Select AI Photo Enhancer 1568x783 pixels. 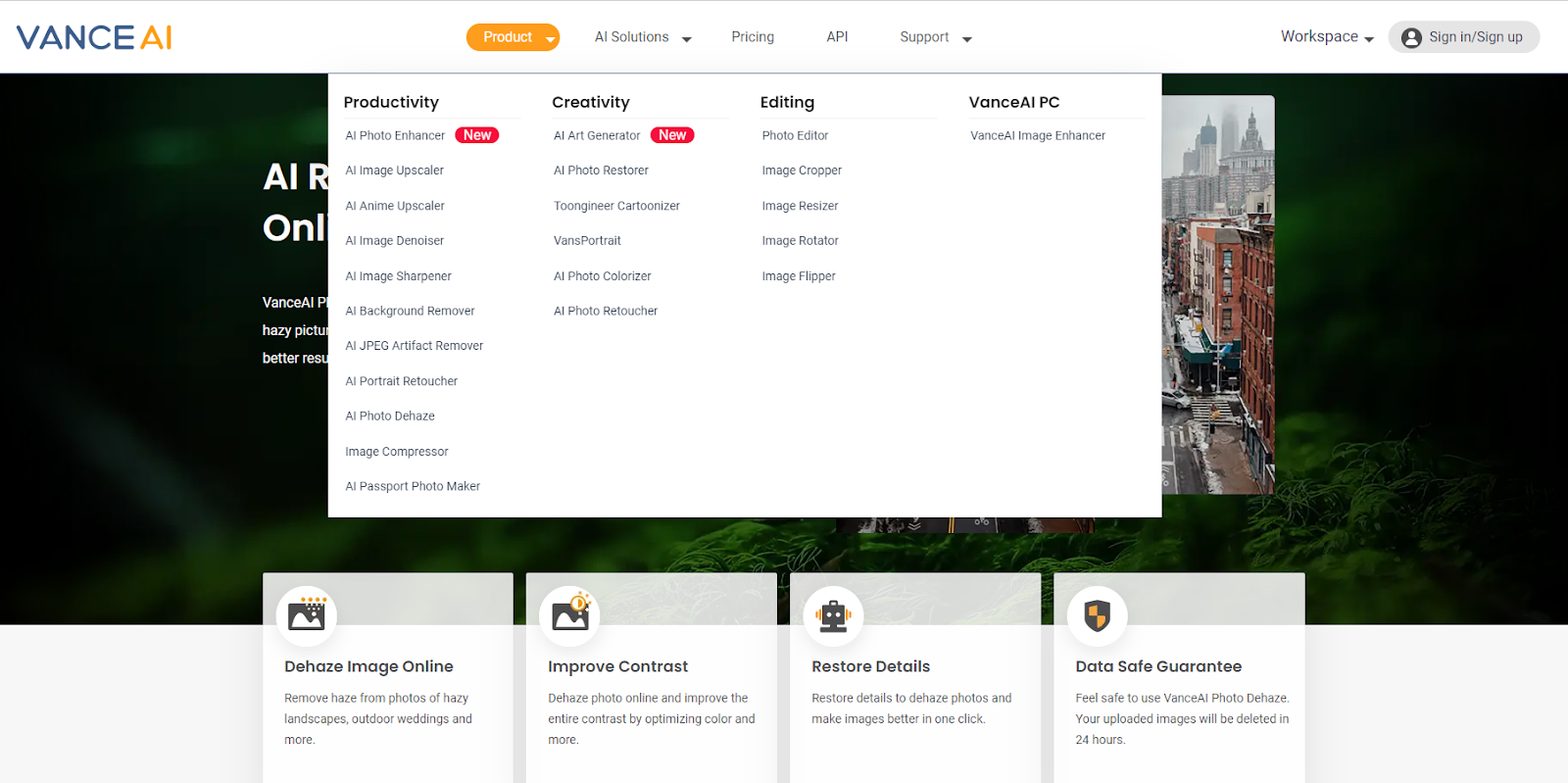click(395, 135)
